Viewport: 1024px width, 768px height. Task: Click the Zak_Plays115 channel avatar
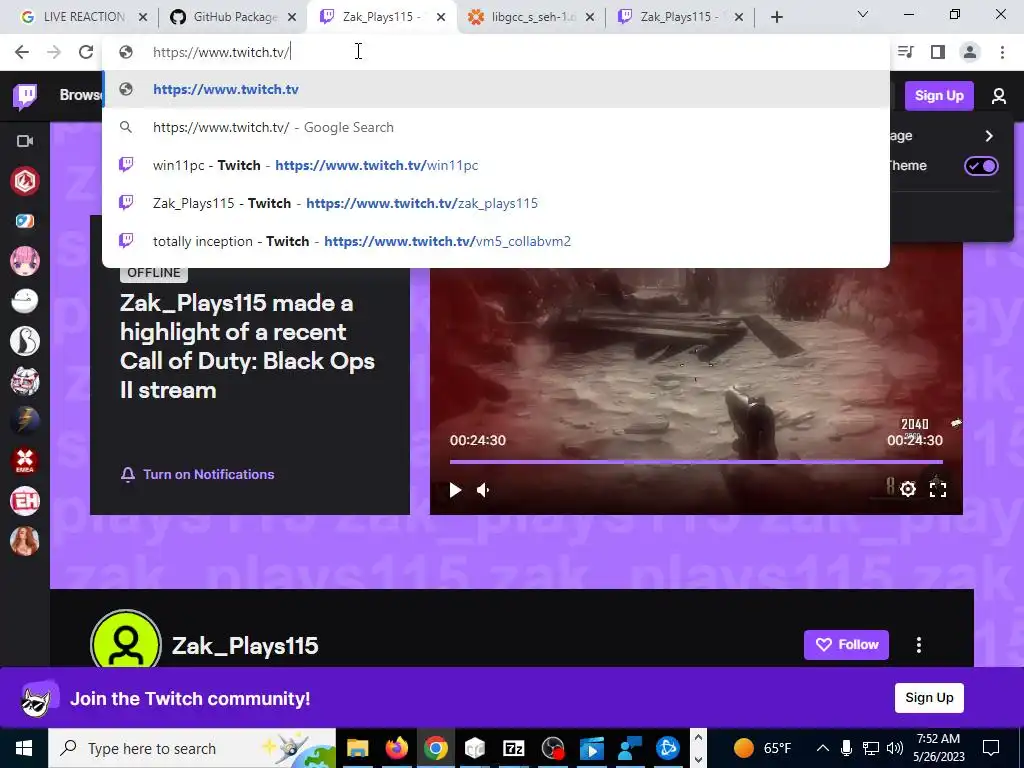point(126,641)
